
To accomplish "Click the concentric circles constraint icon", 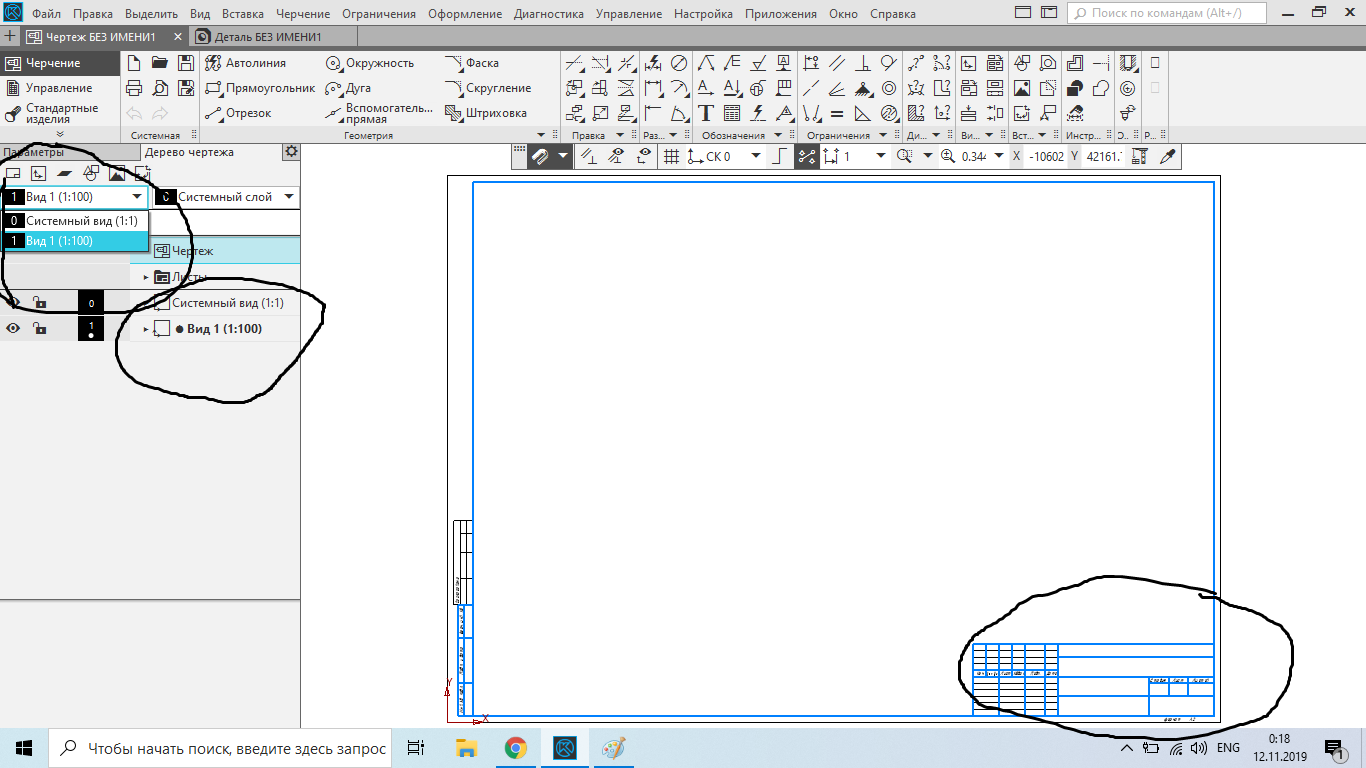I will point(888,88).
